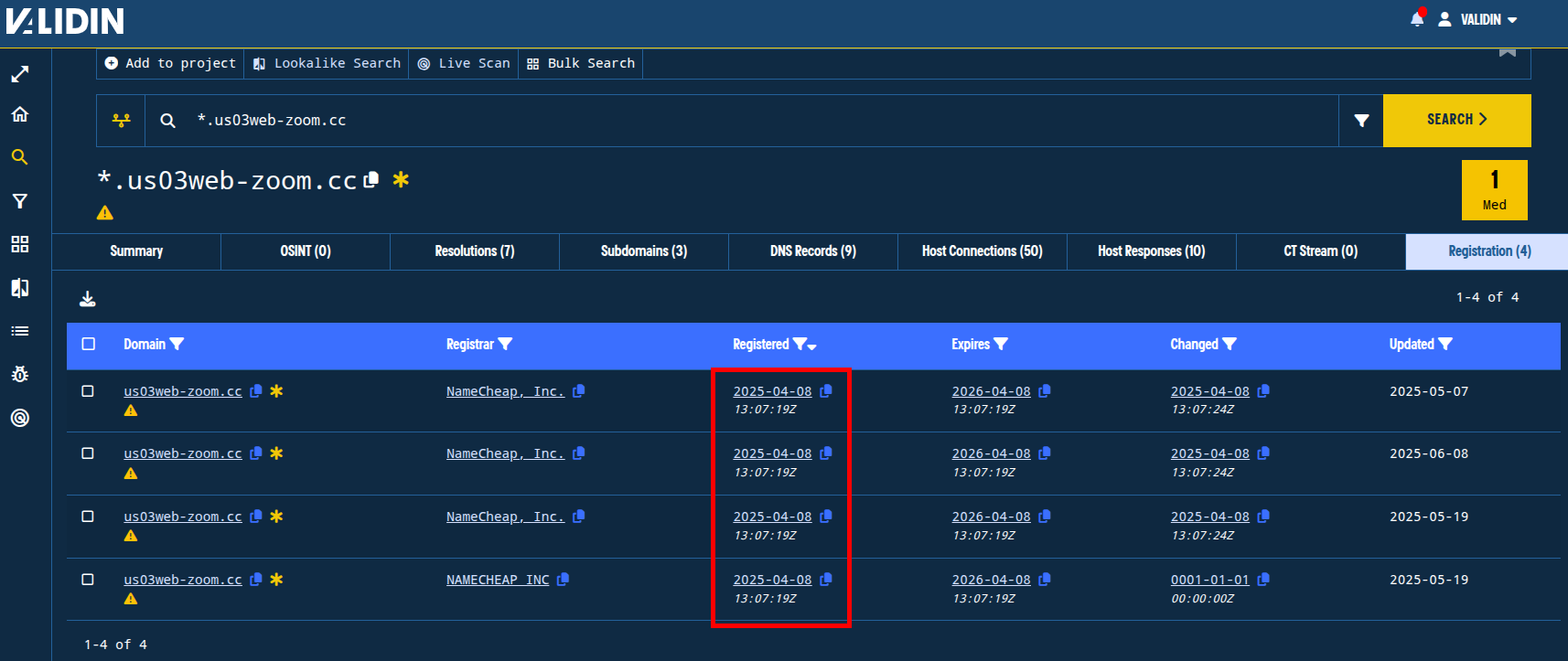
Task: Download registration results via download icon
Action: 88,299
